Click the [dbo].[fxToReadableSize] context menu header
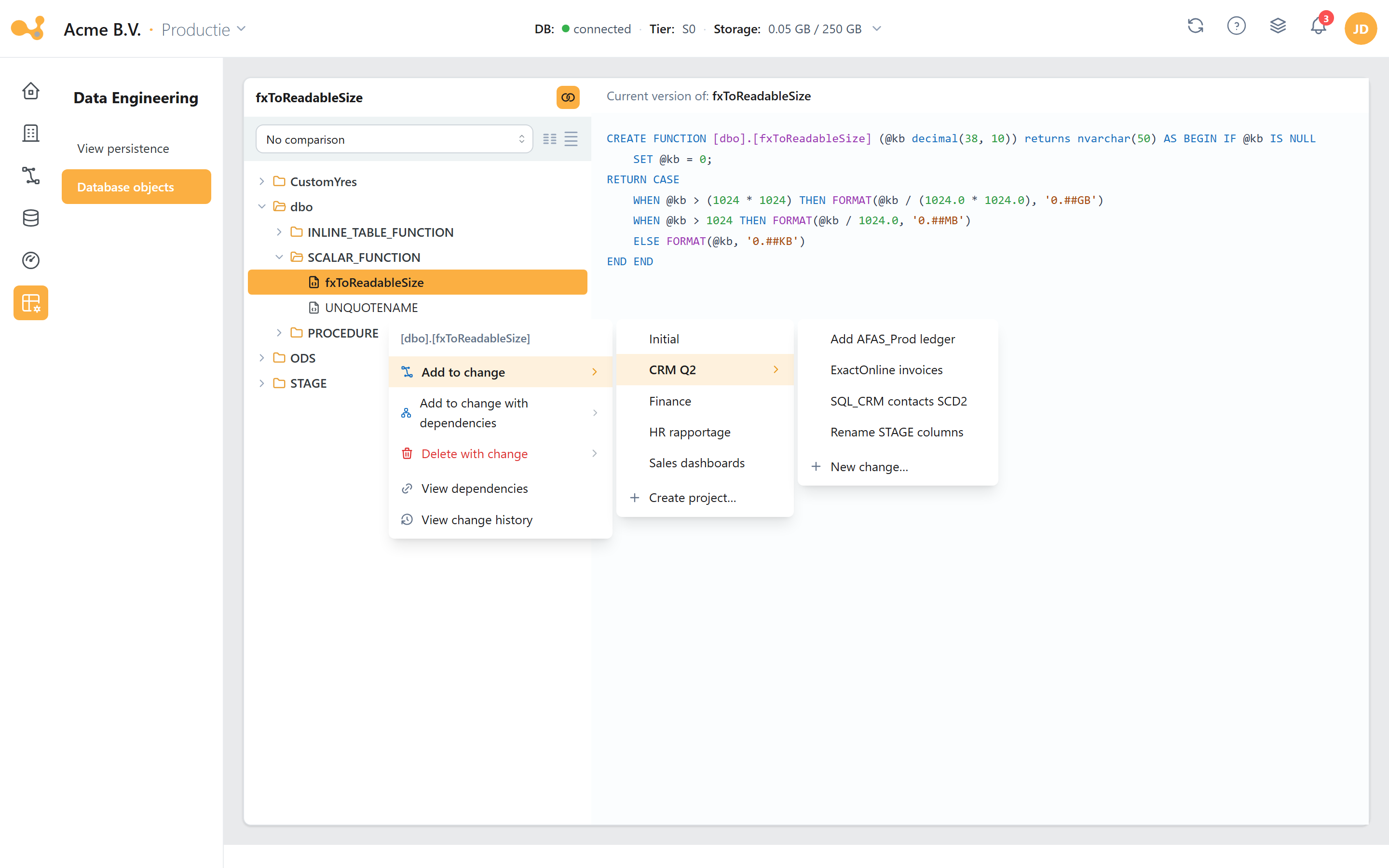This screenshot has height=868, width=1389. click(465, 338)
